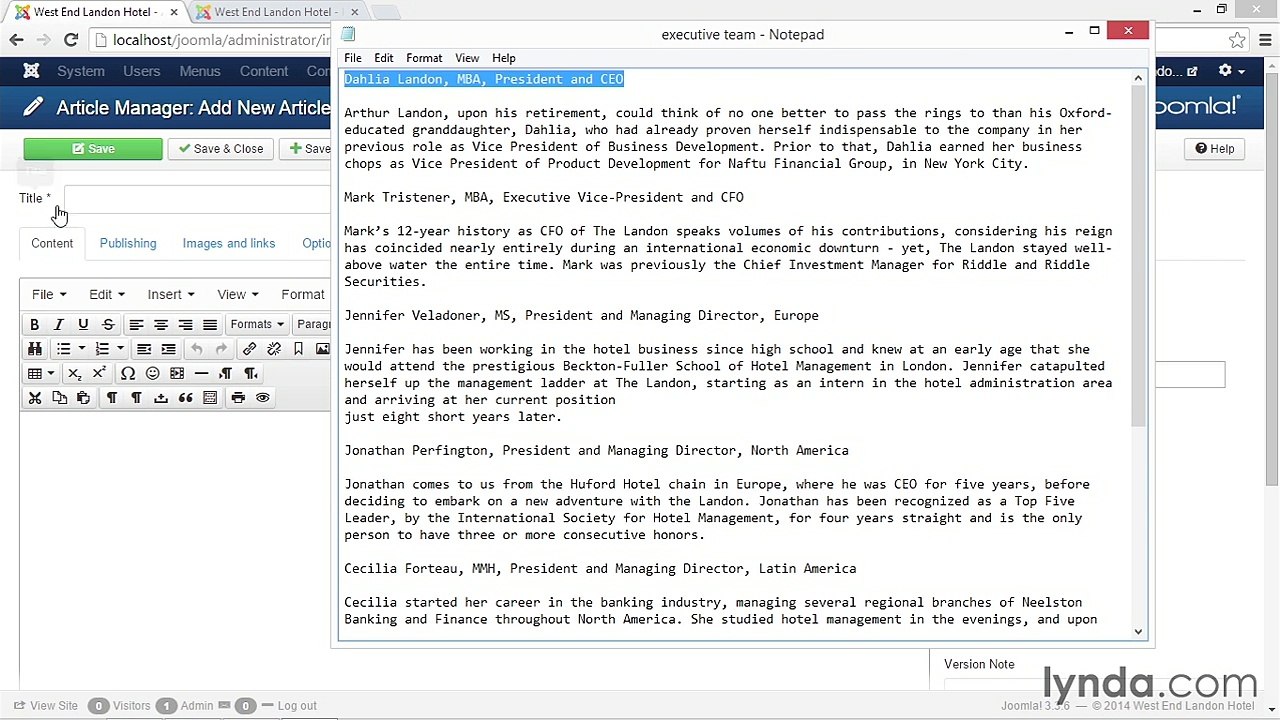Screen dimensions: 1280x720
Task: Go back in the browser
Action: coord(16,40)
